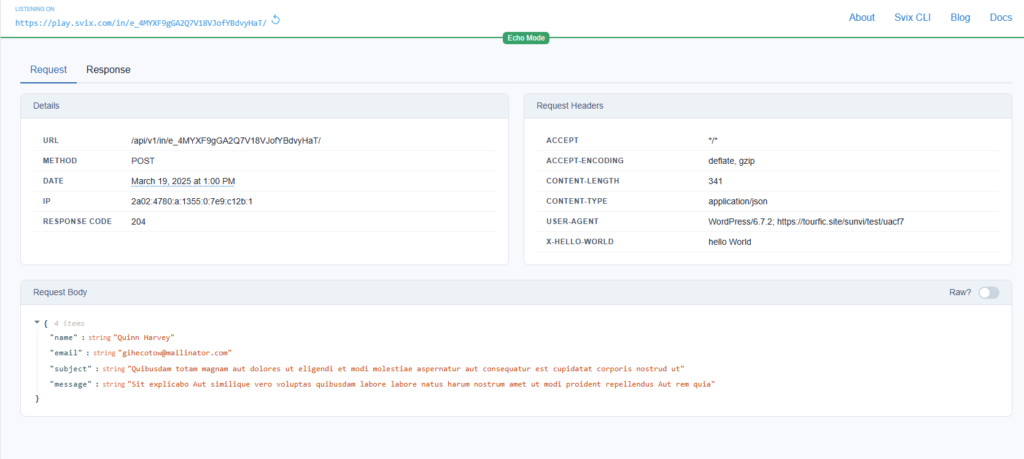Click the subject string starting "Quibusdam totam"
Screen dimensions: 1024x459
coord(406,369)
